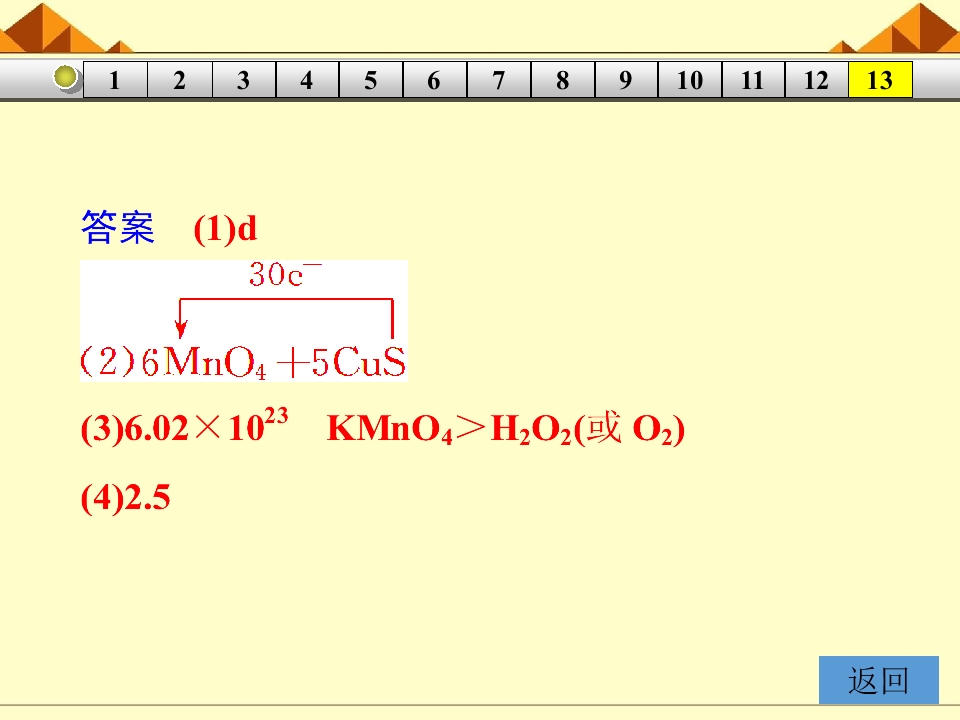Switch to question tab 8
Screen dimensions: 960x720
(563, 80)
